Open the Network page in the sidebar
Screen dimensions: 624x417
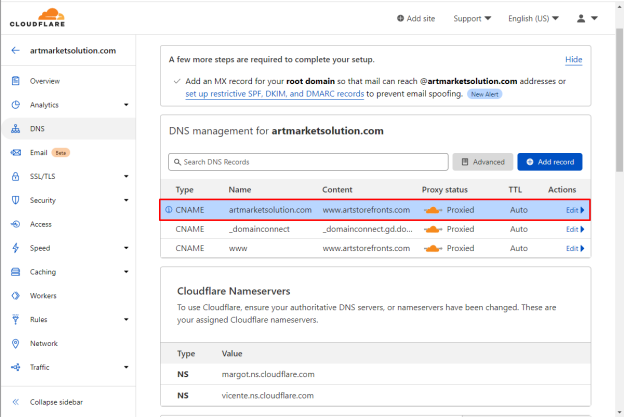click(x=44, y=343)
